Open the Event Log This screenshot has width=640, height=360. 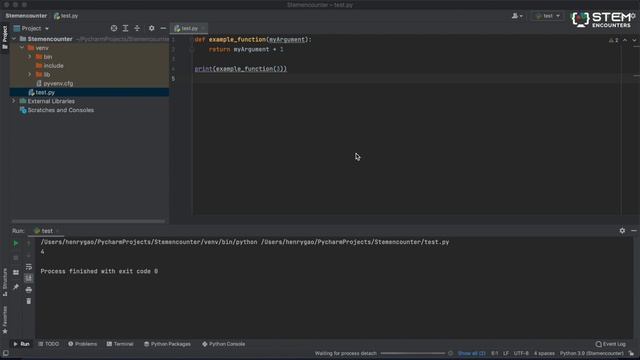(610, 344)
